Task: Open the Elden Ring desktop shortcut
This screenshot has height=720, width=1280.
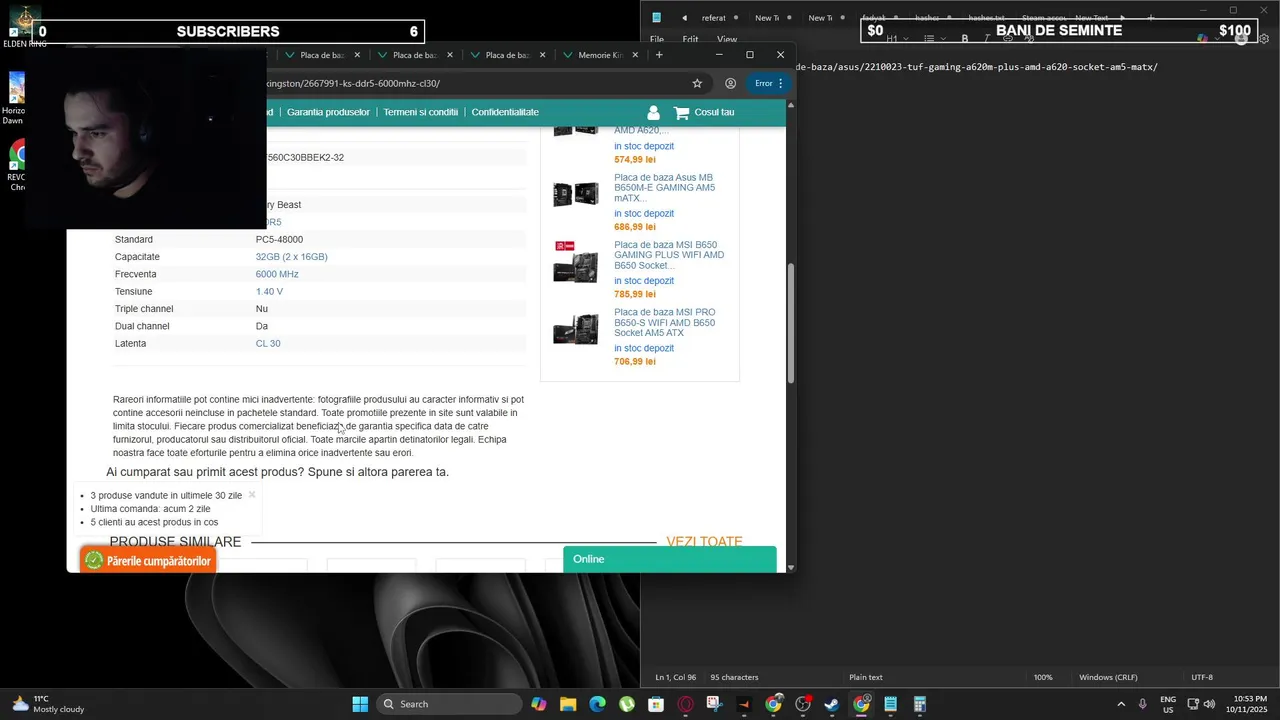Action: pos(24,27)
